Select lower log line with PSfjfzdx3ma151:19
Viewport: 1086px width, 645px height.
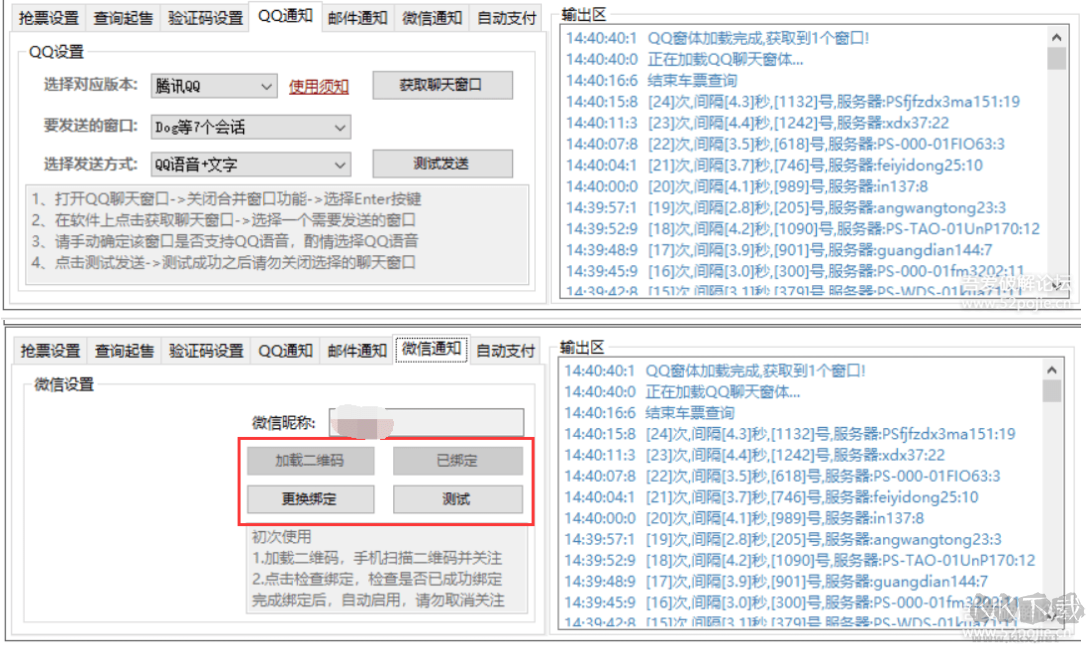(x=790, y=434)
